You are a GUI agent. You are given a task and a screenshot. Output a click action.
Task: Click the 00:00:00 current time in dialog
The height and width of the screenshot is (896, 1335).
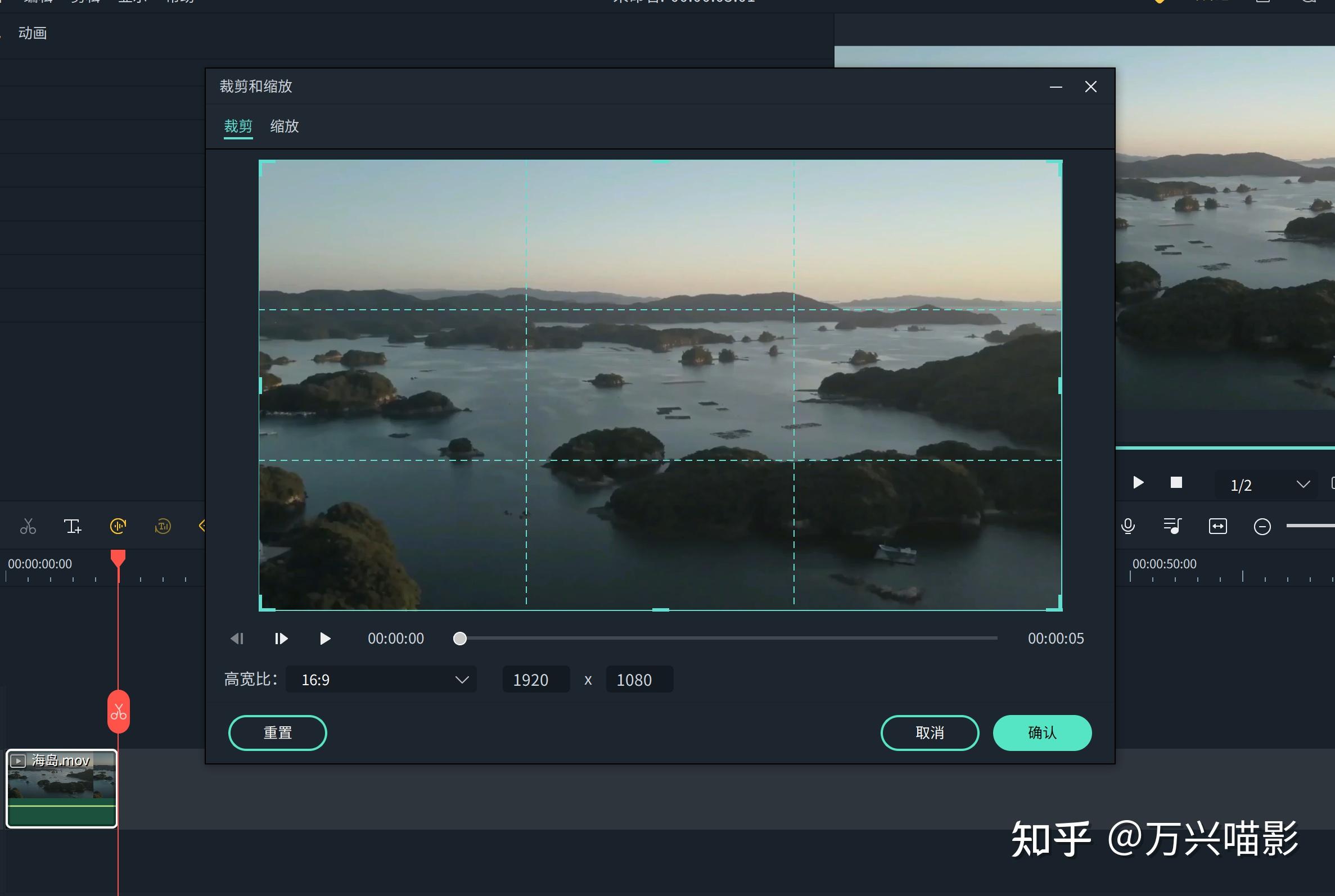point(395,639)
